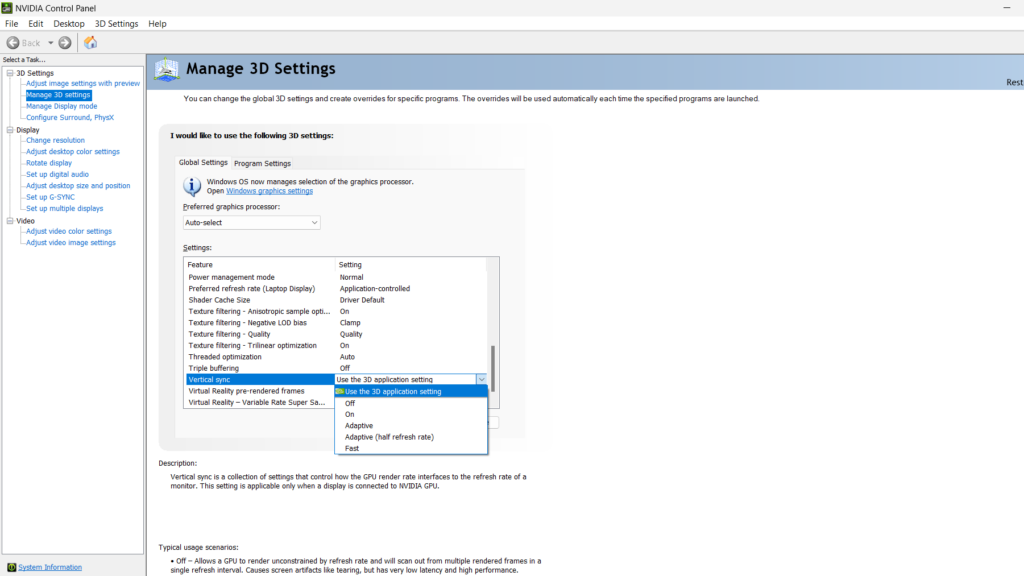
Task: Open the home page via the house icon
Action: (x=90, y=42)
